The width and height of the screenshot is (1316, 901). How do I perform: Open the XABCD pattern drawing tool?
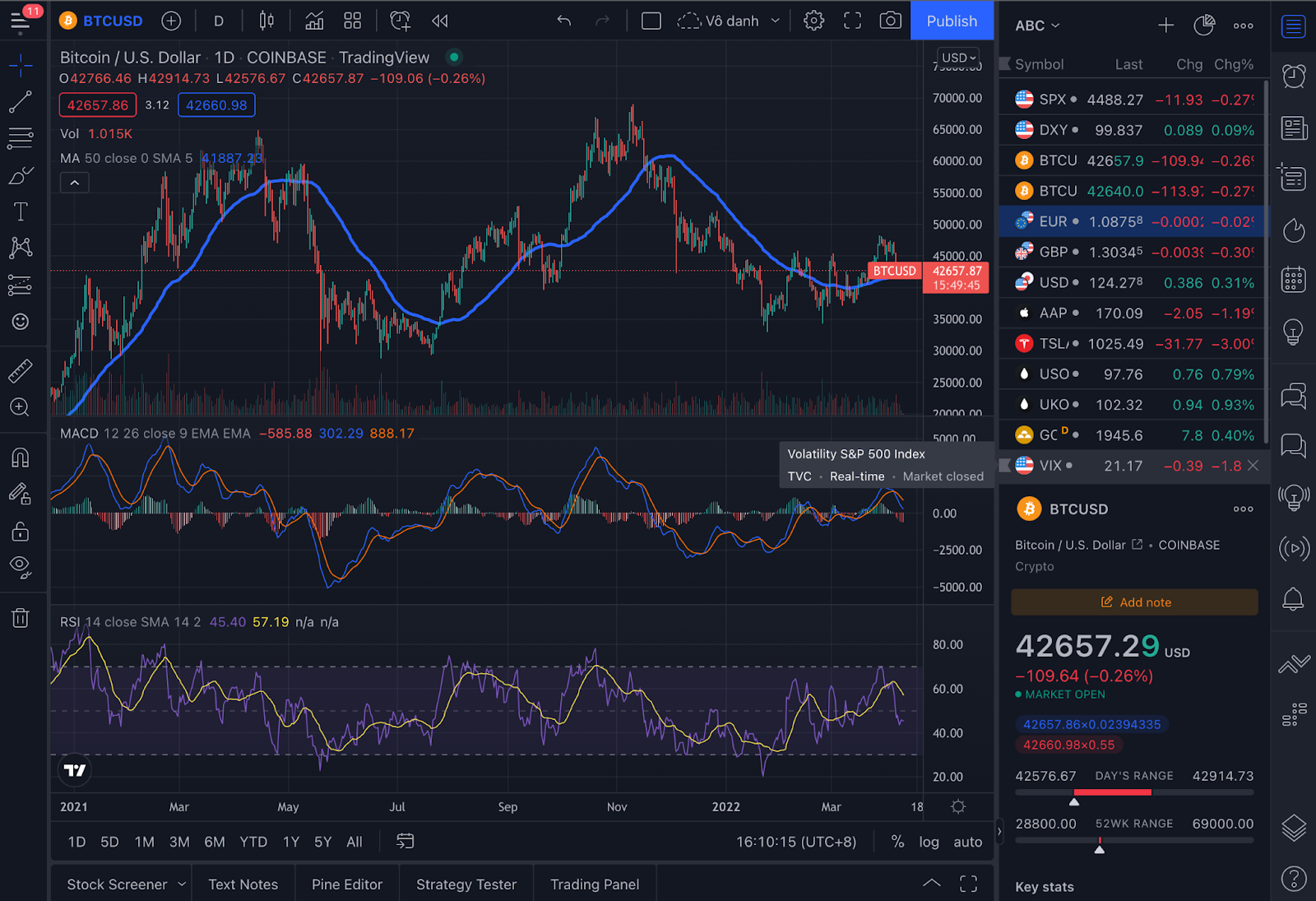tap(21, 248)
